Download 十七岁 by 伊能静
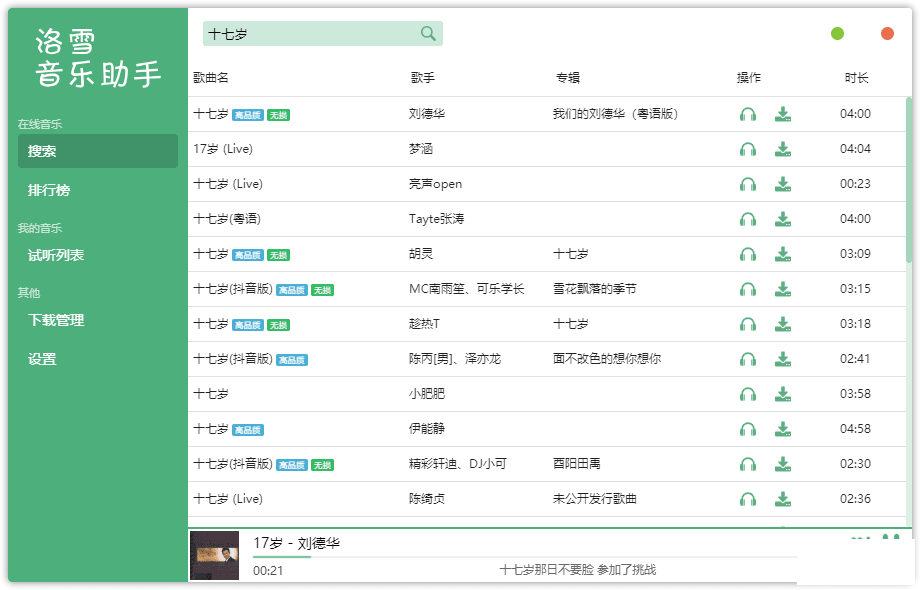The width and height of the screenshot is (920, 590). (x=783, y=430)
